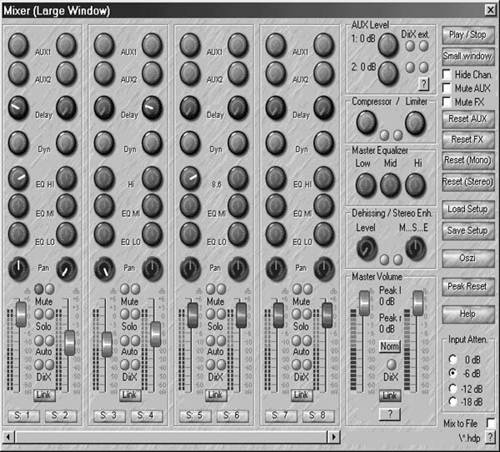Select -12 dB input attenuation
Screen dimensions: 500x452
(x=453, y=388)
